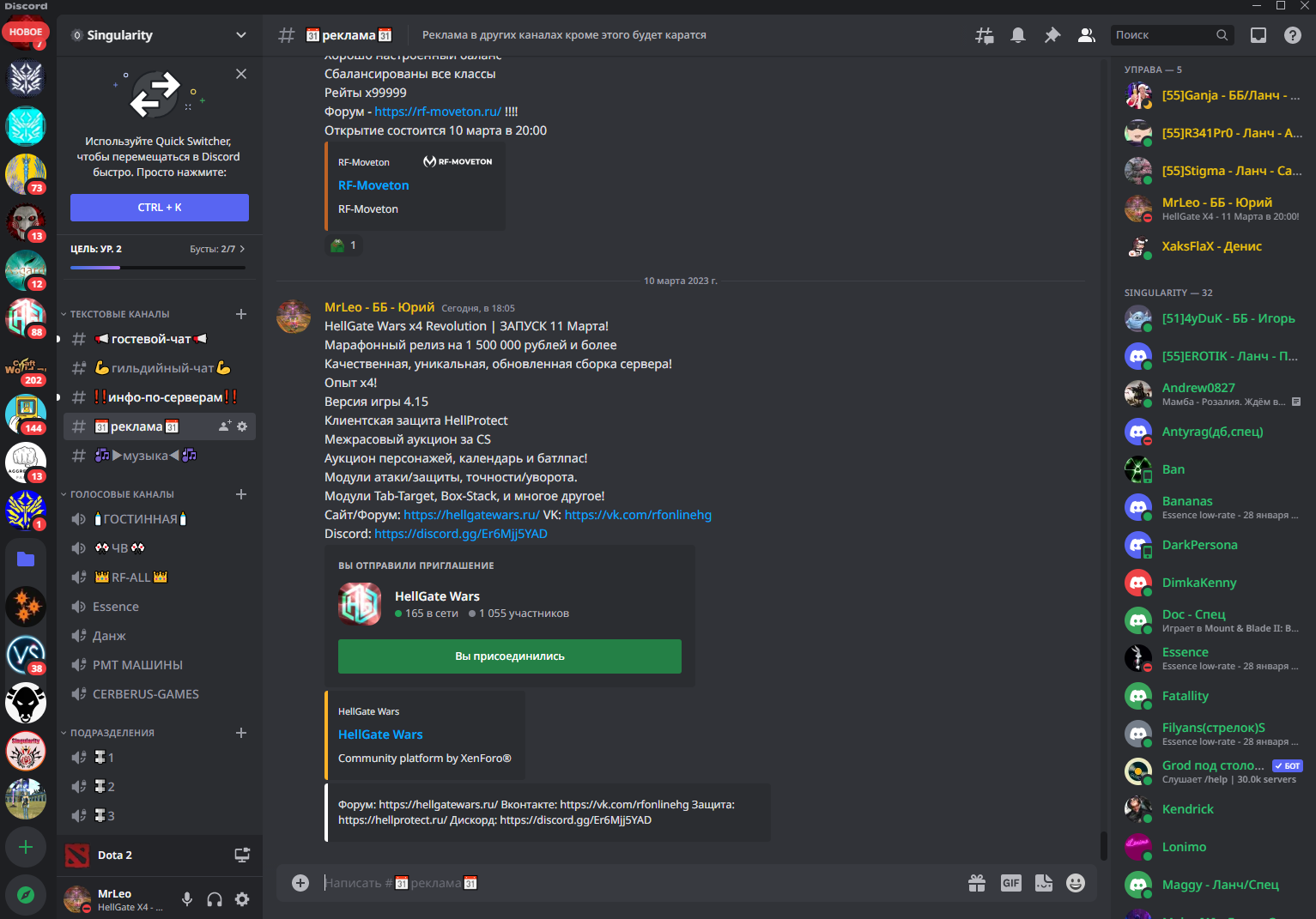Click the server boost progress bar
This screenshot has height=919, width=1316.
tap(158, 268)
